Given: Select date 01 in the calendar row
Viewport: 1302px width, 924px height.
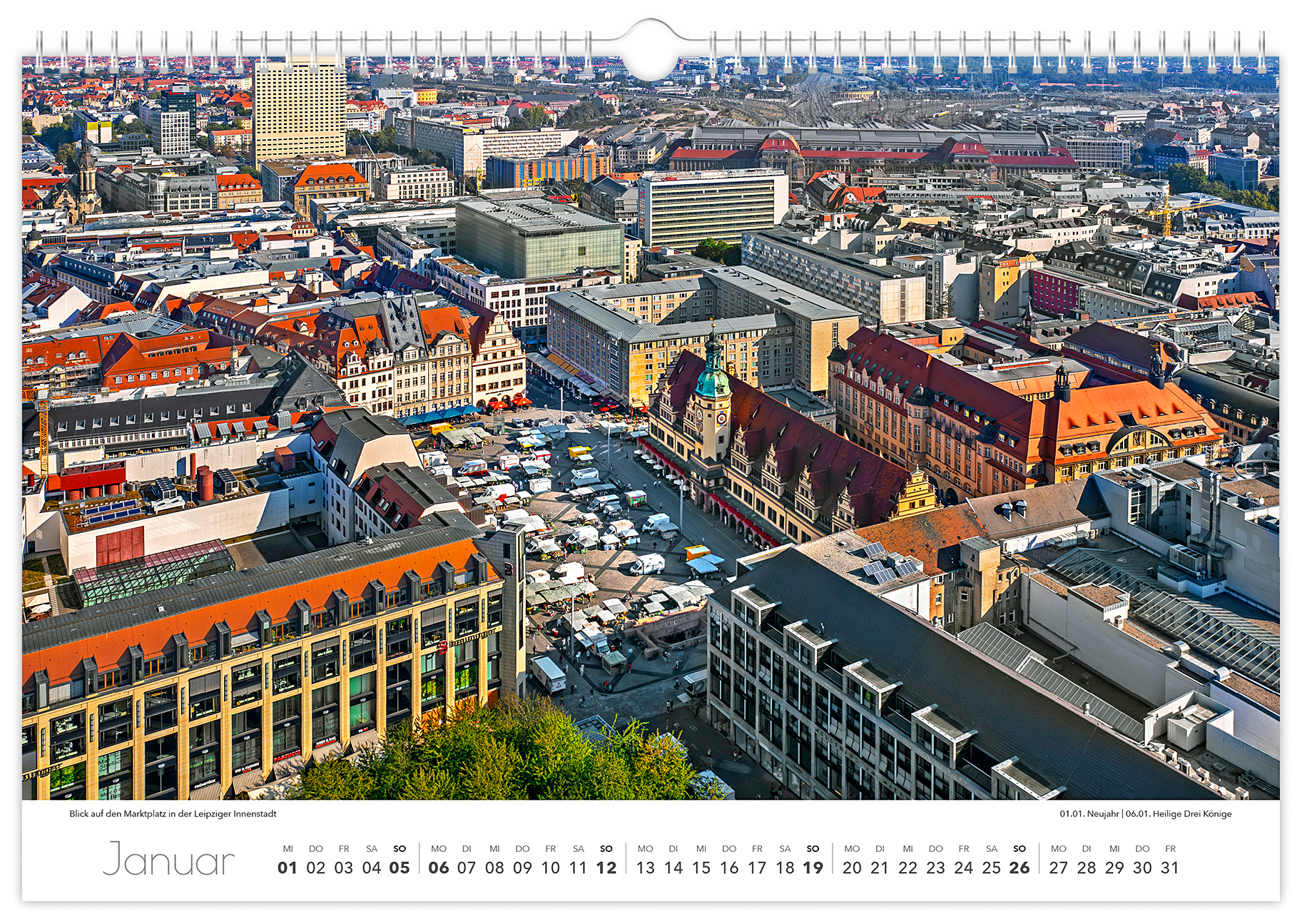Looking at the screenshot, I should pyautogui.click(x=288, y=868).
